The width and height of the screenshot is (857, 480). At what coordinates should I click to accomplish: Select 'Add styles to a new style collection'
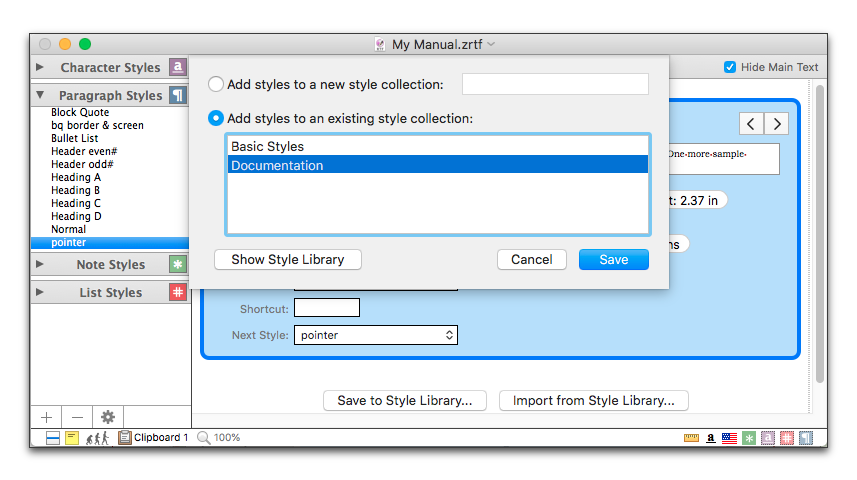click(216, 85)
